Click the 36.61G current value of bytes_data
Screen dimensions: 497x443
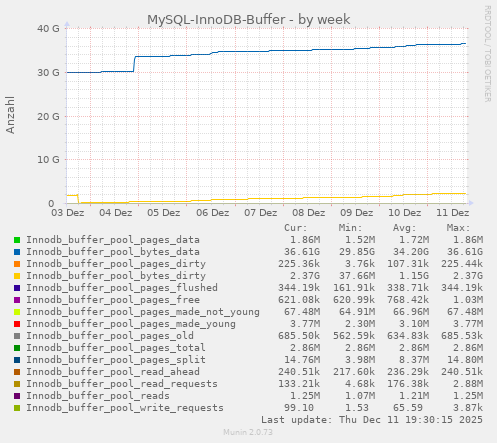(302, 252)
